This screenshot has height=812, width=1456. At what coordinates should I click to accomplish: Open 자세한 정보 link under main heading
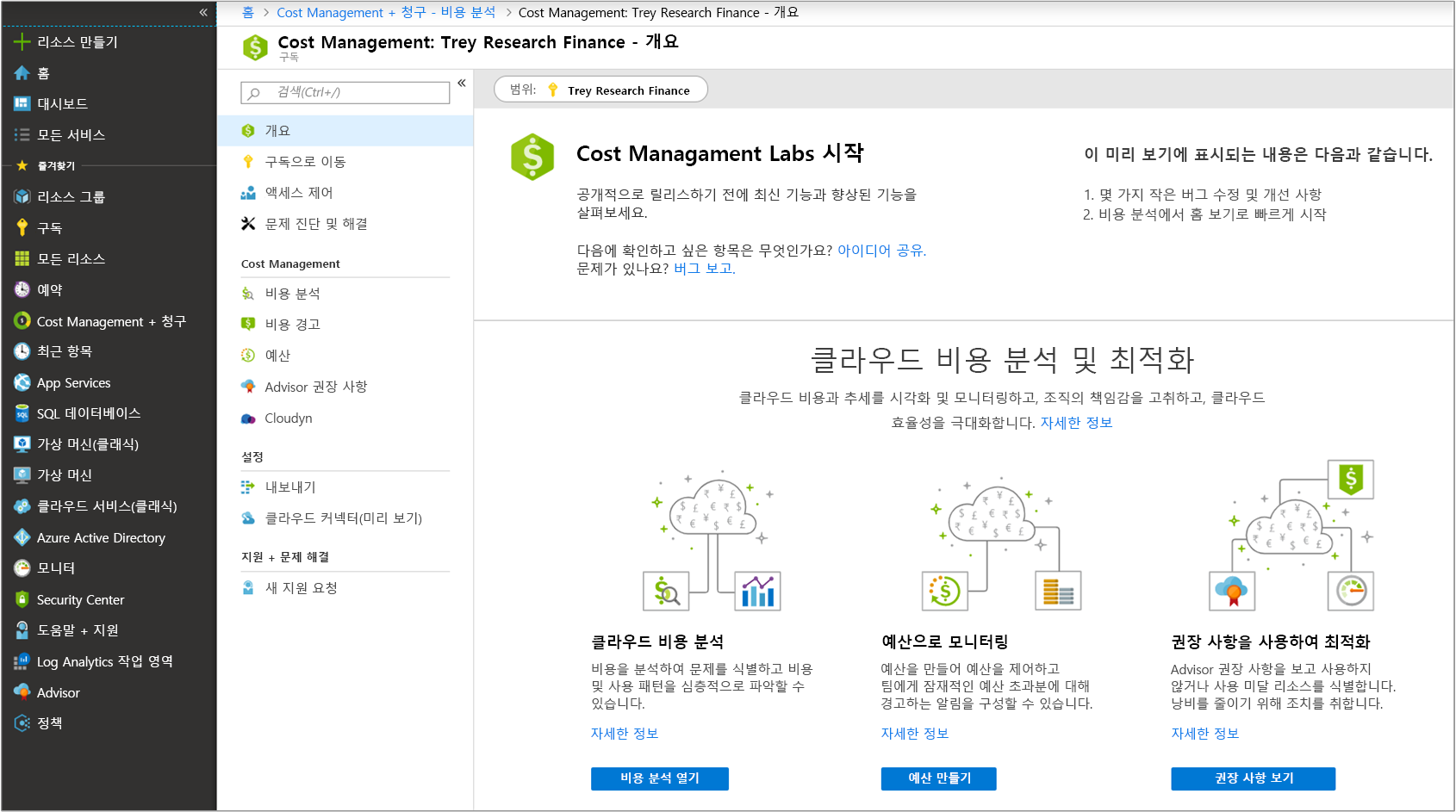click(x=1076, y=423)
